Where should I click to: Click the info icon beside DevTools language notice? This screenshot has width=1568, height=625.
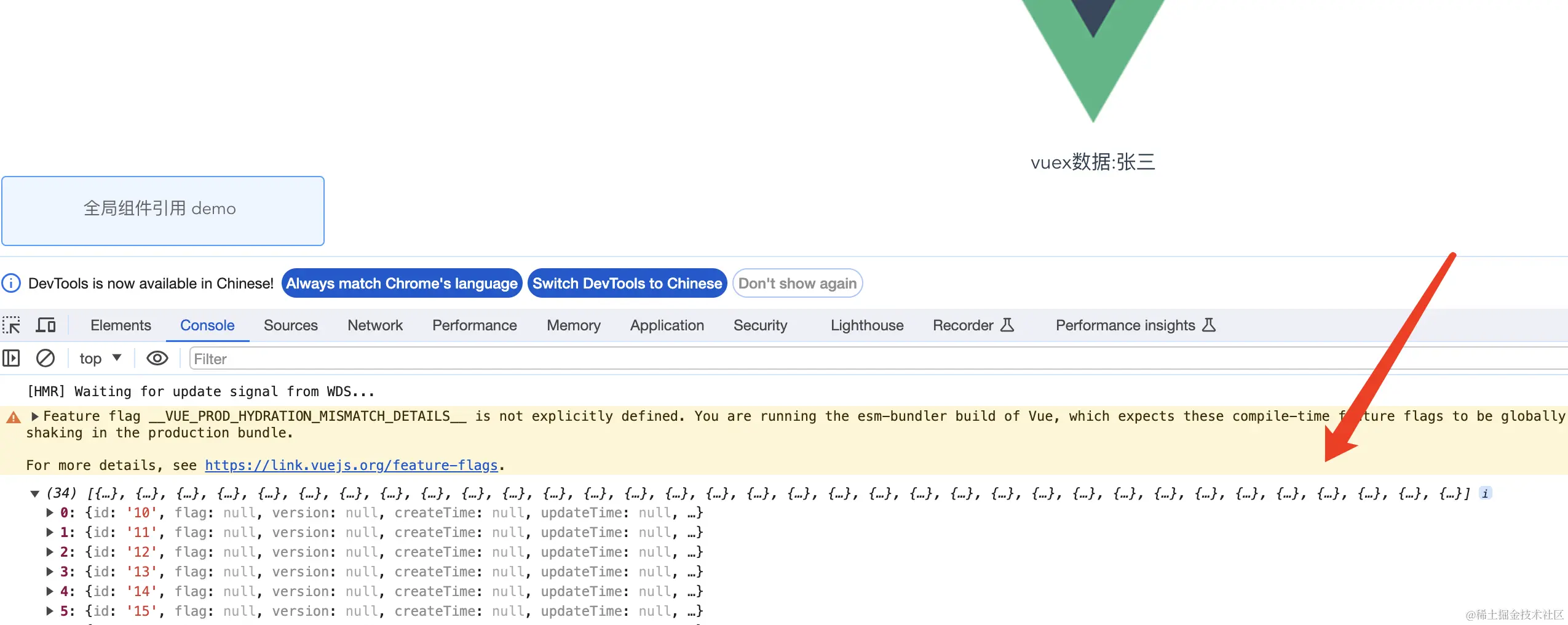tap(11, 283)
